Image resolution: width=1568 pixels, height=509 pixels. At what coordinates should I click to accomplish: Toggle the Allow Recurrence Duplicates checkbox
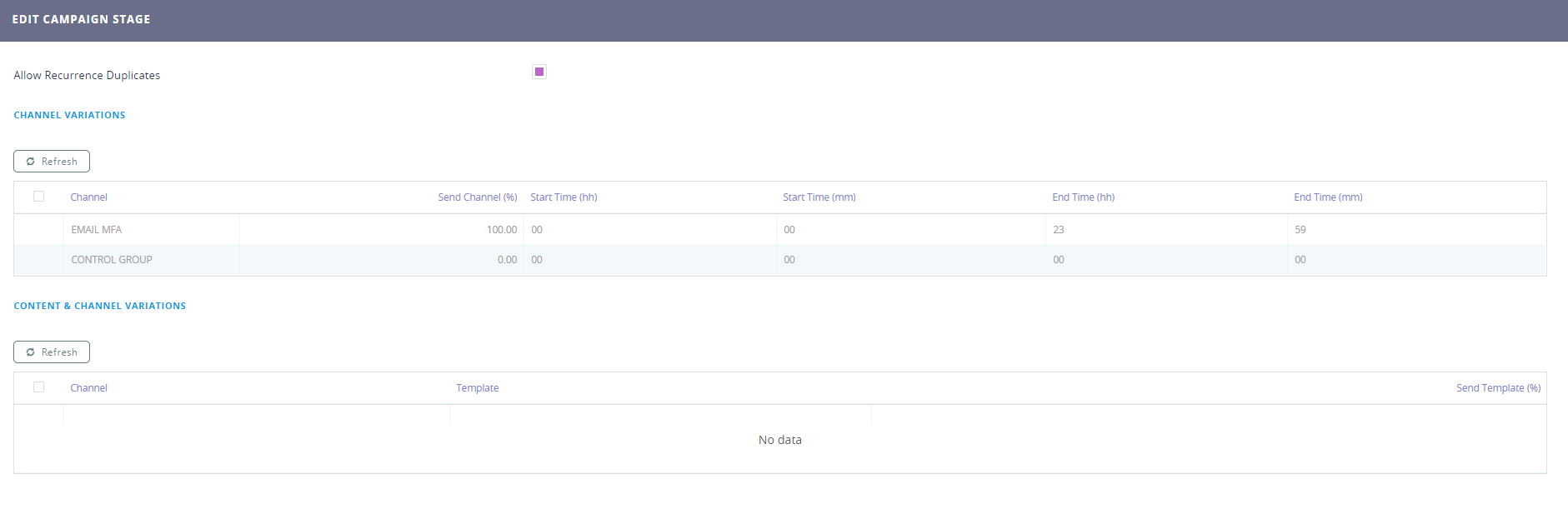tap(539, 72)
